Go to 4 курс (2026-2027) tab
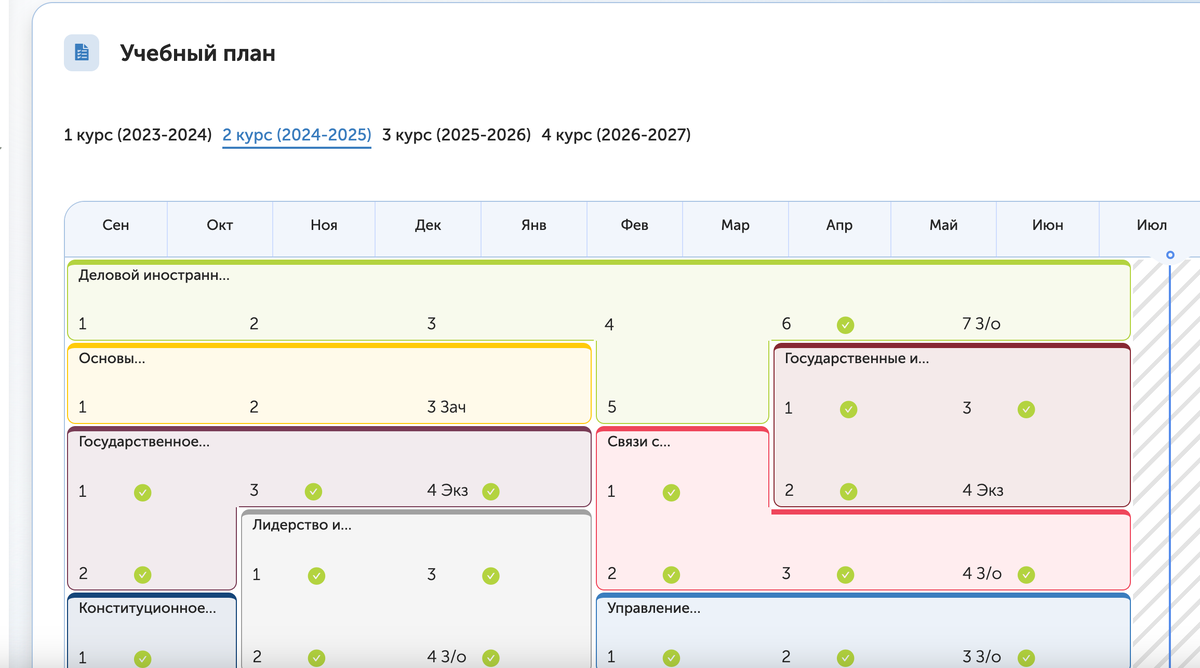This screenshot has width=1200, height=668. 616,134
